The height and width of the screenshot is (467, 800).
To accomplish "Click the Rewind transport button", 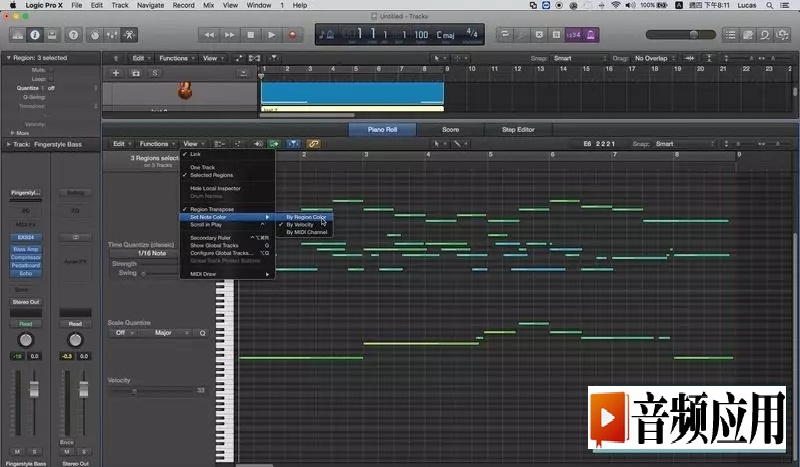I will click(x=209, y=35).
